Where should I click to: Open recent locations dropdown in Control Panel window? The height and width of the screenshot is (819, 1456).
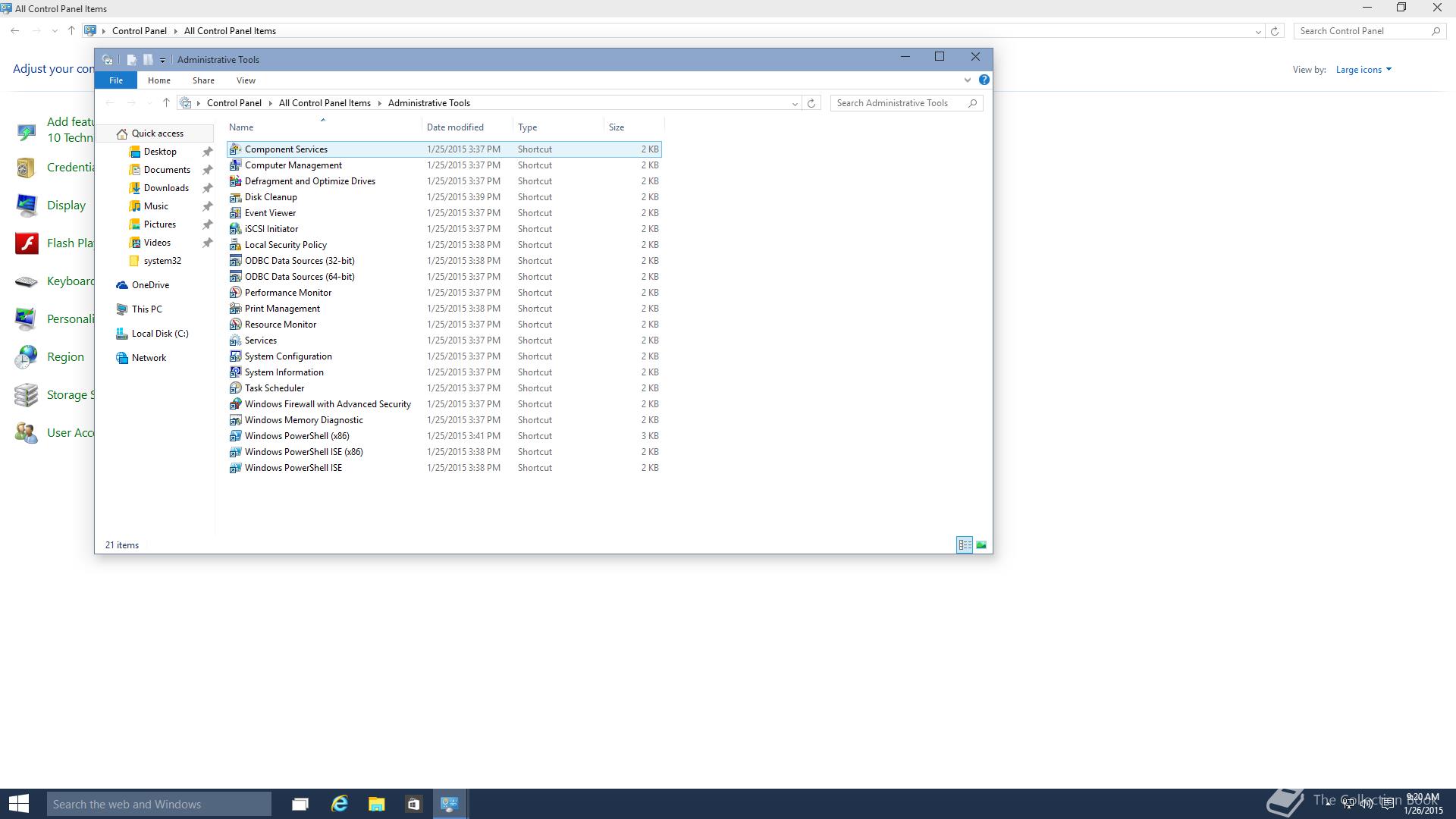[x=54, y=31]
